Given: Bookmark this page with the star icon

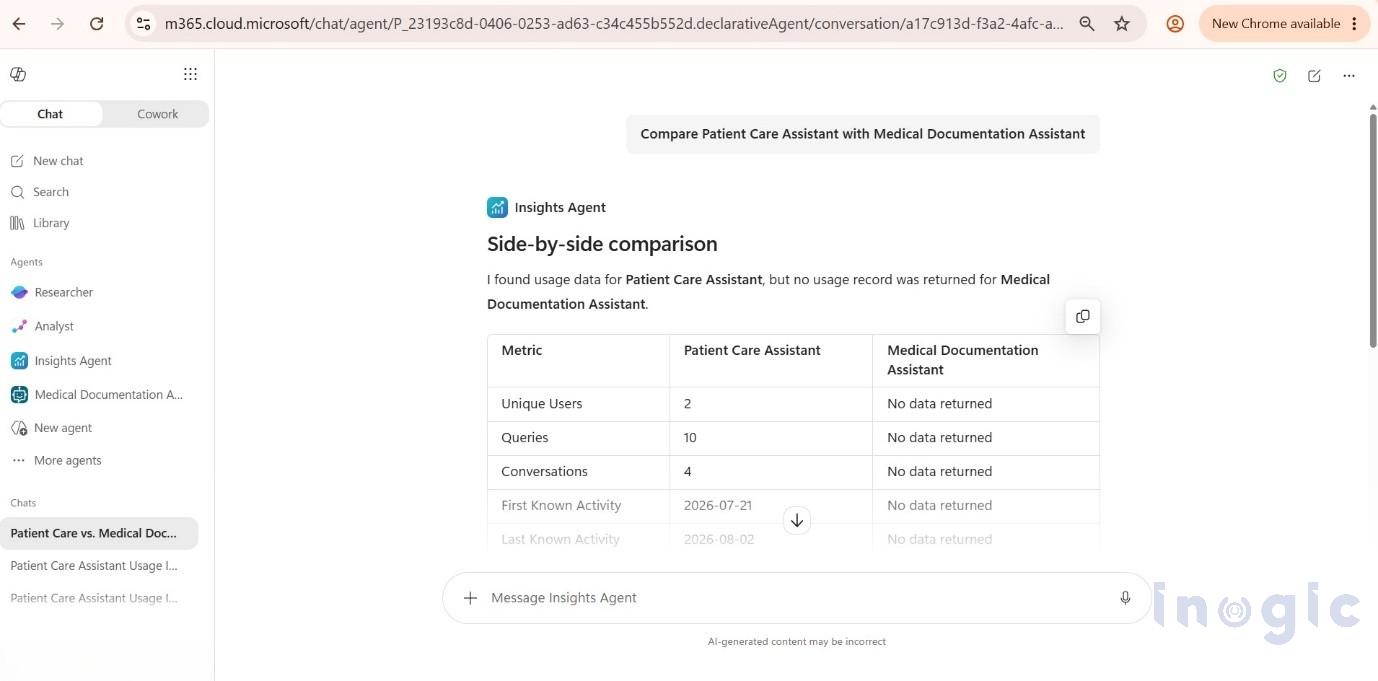Looking at the screenshot, I should click(1122, 23).
